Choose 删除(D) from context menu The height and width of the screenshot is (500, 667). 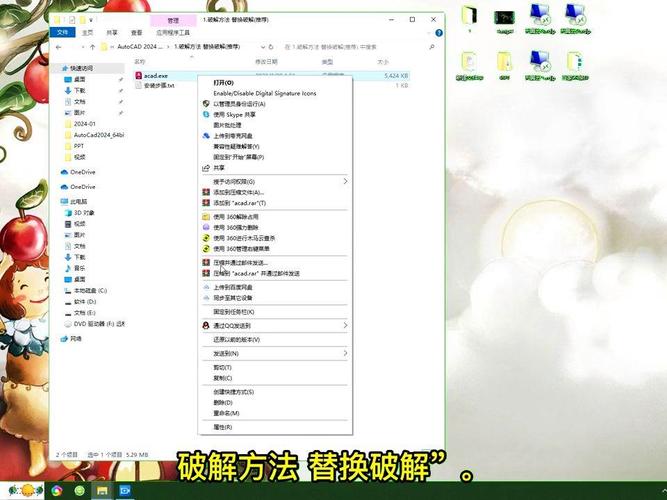(x=222, y=403)
